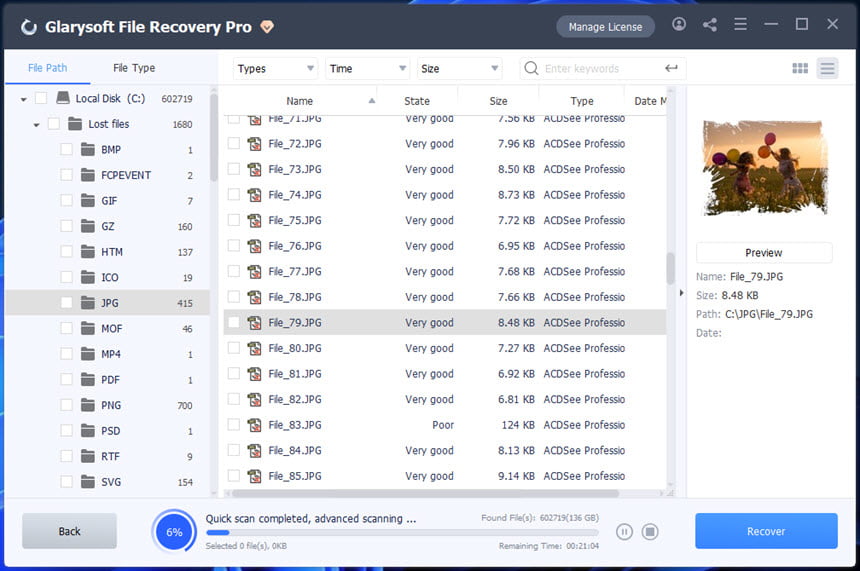The image size is (860, 571).
Task: Click the user account icon
Action: [x=678, y=25]
